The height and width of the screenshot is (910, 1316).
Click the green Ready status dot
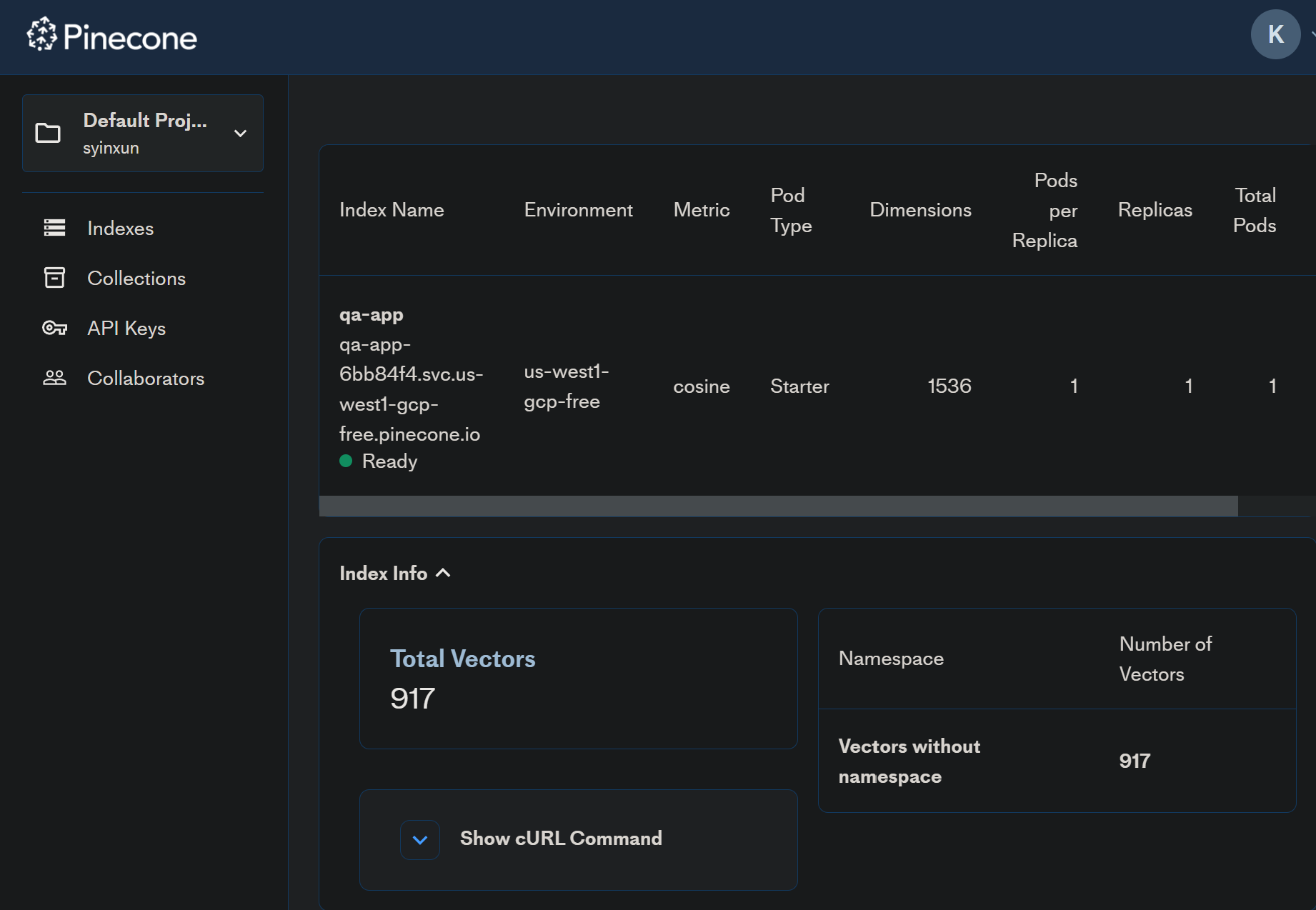pyautogui.click(x=346, y=461)
